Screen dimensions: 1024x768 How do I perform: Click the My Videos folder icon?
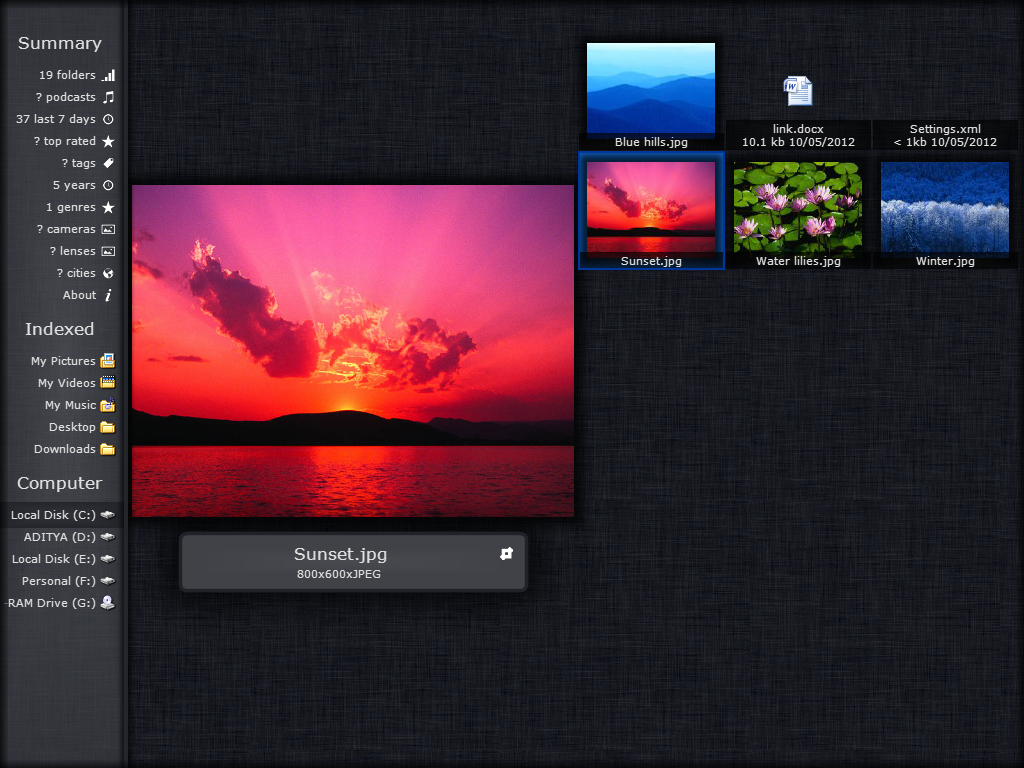coord(107,383)
